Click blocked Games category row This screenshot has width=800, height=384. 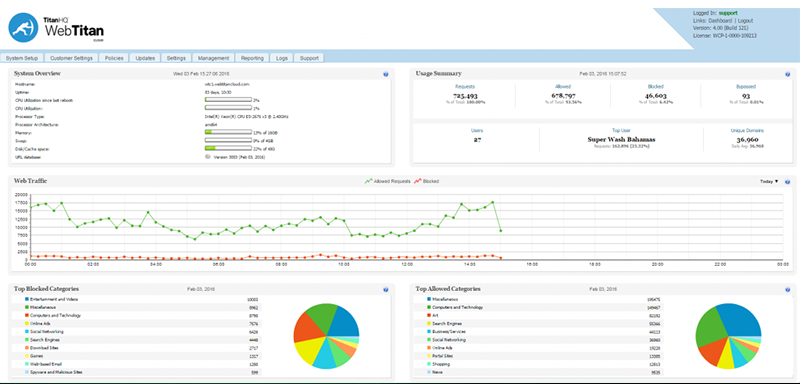tap(137, 356)
